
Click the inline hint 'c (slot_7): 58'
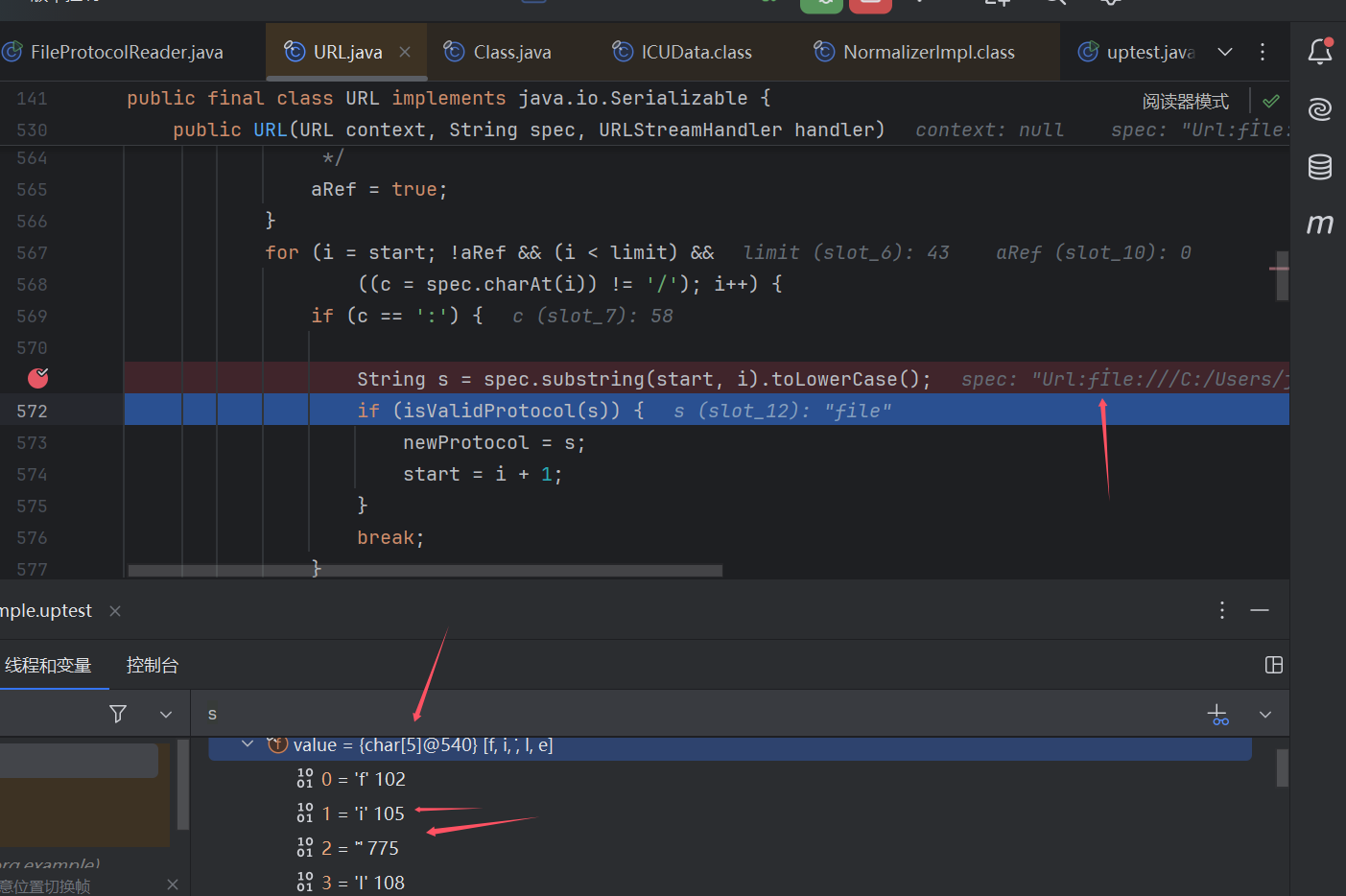point(593,316)
